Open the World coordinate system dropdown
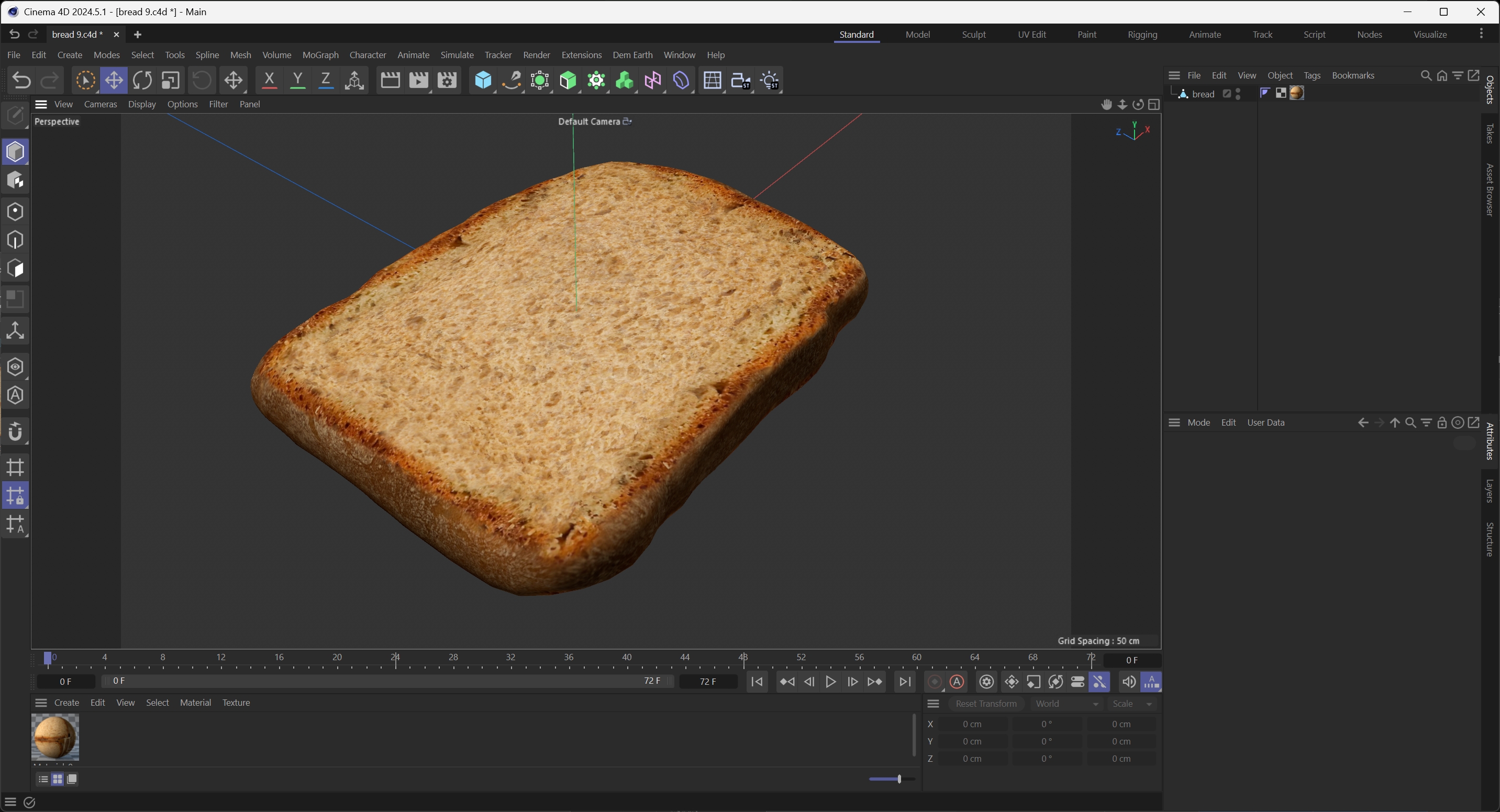Image resolution: width=1500 pixels, height=812 pixels. click(x=1066, y=704)
